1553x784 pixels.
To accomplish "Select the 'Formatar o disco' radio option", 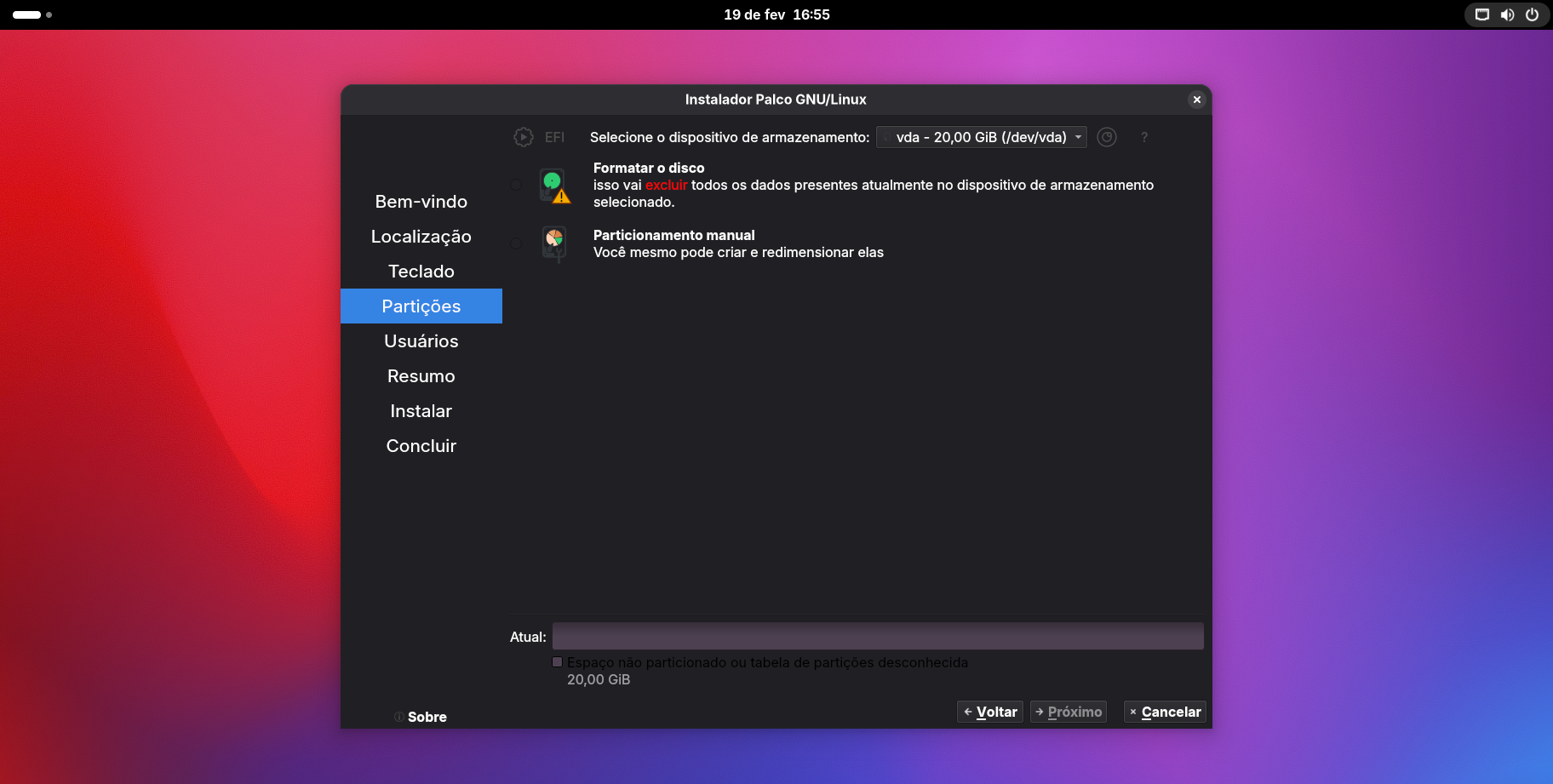I will [516, 185].
